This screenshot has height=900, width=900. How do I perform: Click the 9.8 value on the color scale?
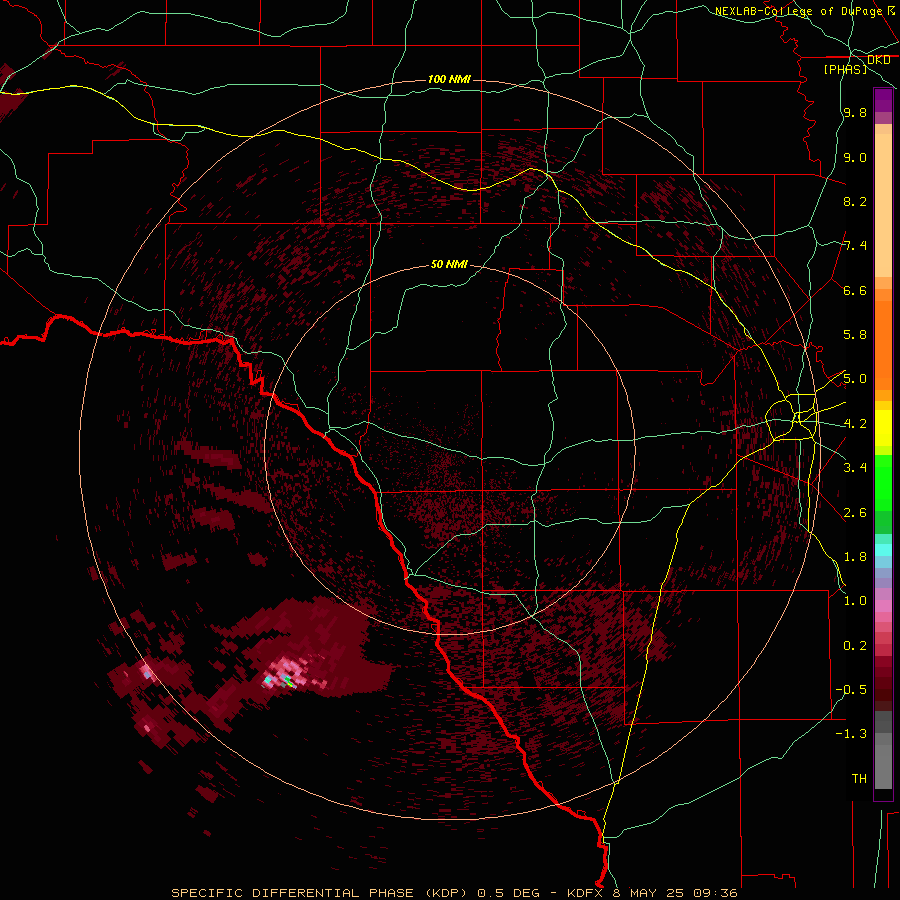coord(855,112)
